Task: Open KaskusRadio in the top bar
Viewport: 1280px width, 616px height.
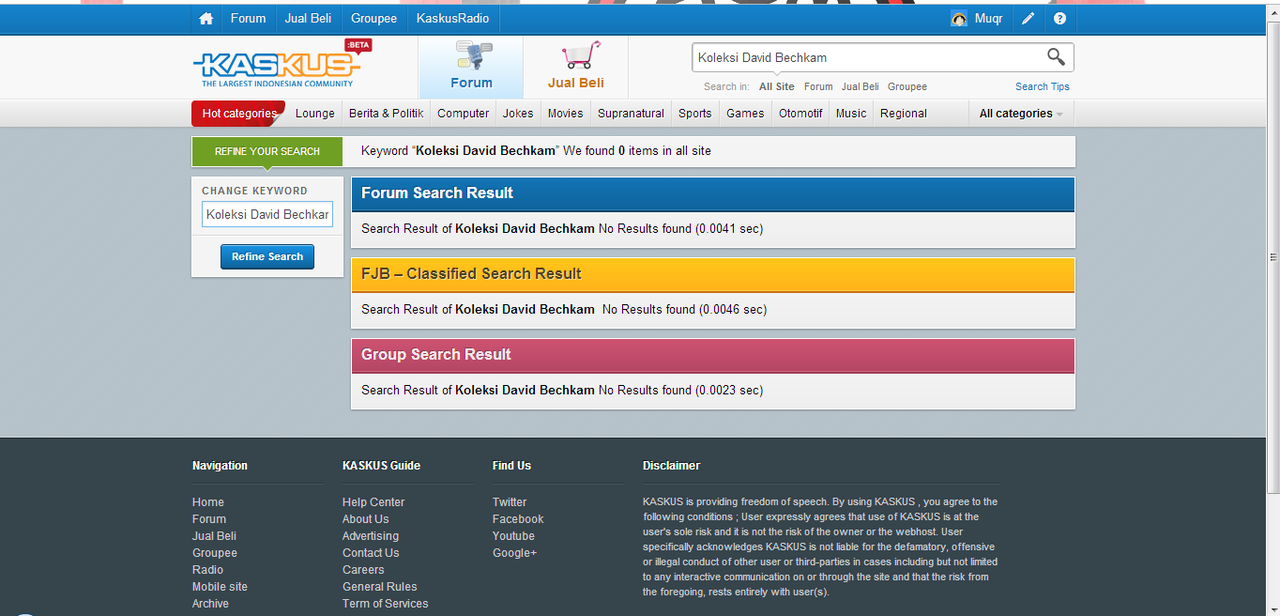Action: 453,19
